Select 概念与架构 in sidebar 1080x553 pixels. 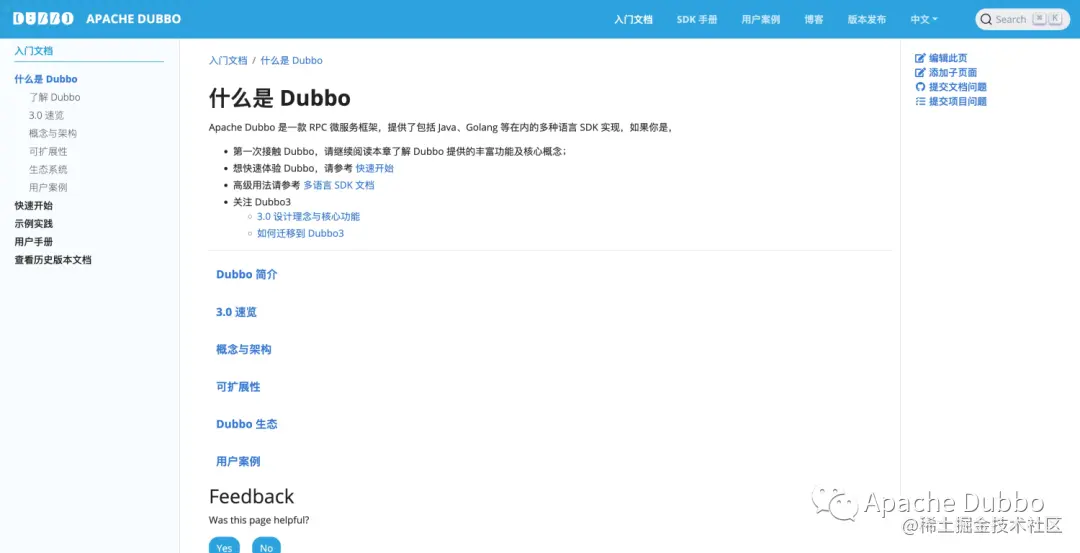pos(53,133)
